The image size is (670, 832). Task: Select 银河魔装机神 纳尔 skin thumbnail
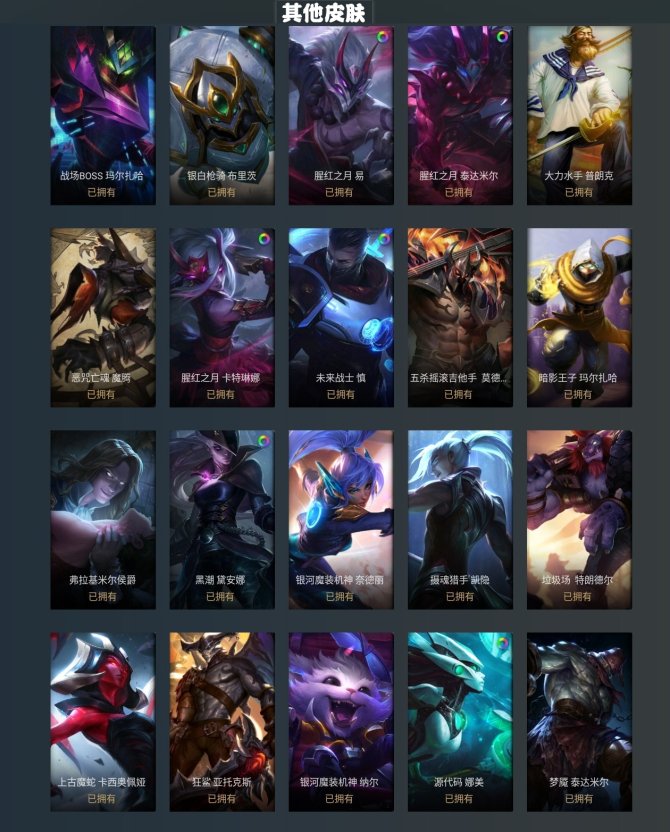point(341,722)
